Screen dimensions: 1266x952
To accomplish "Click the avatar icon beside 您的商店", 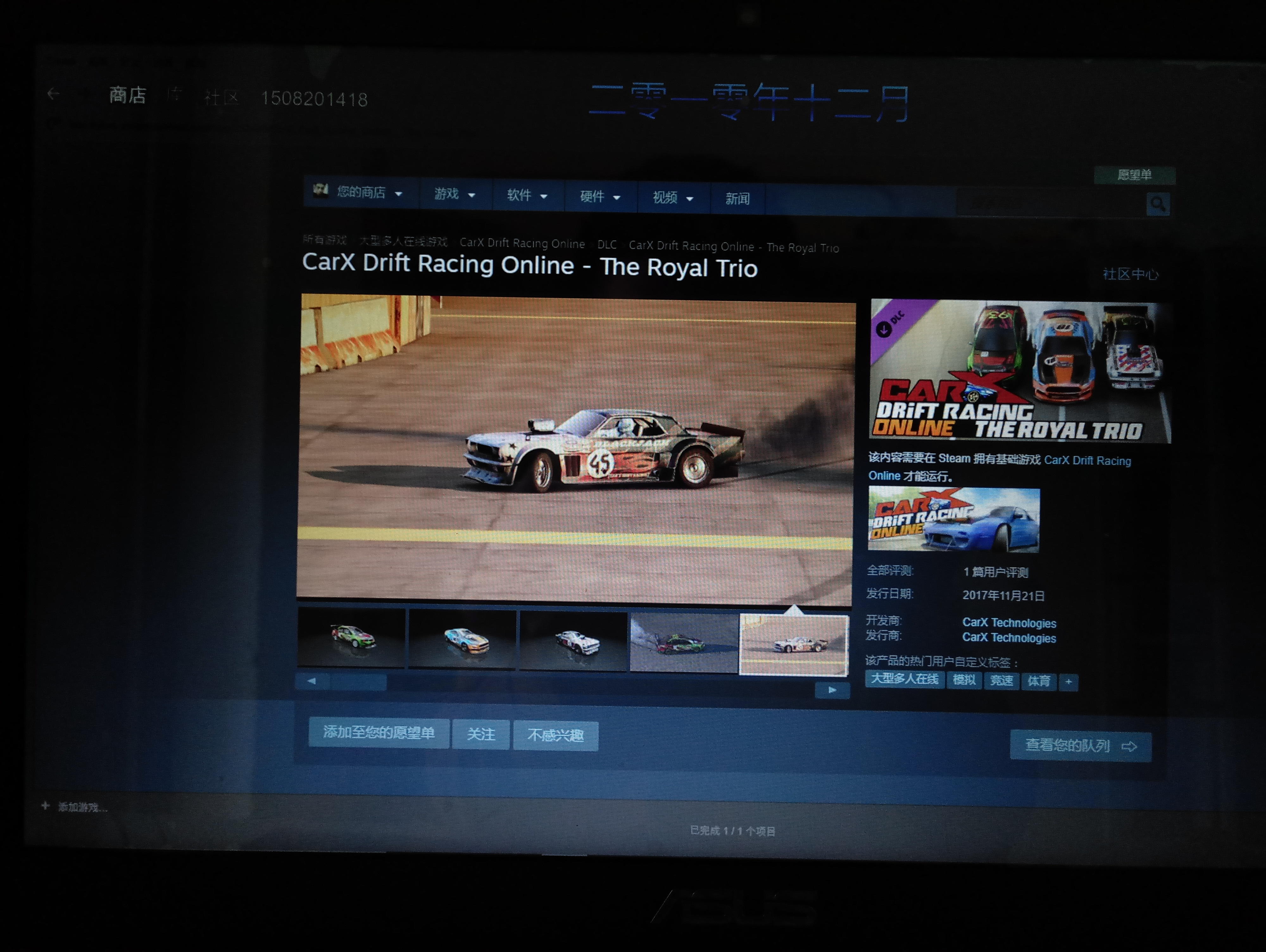I will [320, 190].
